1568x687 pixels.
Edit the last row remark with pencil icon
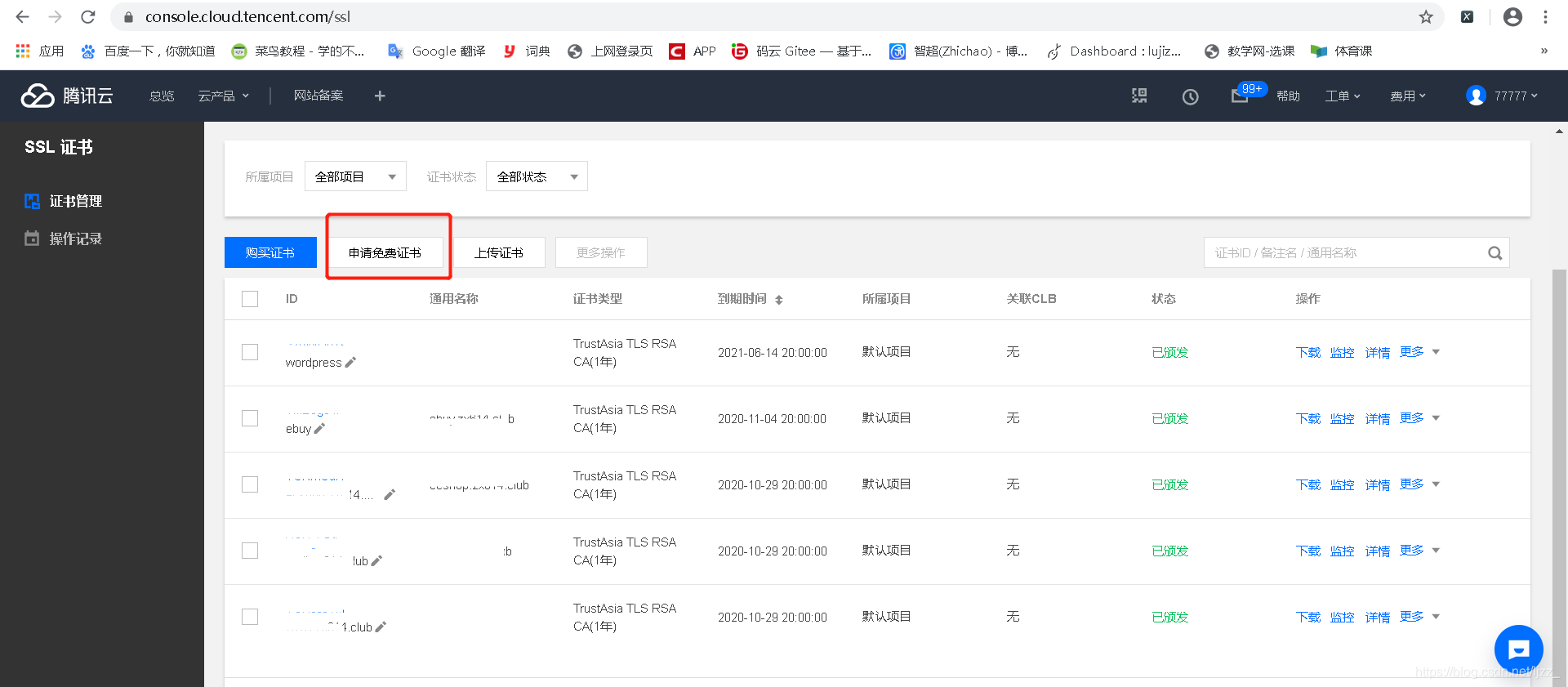[381, 627]
